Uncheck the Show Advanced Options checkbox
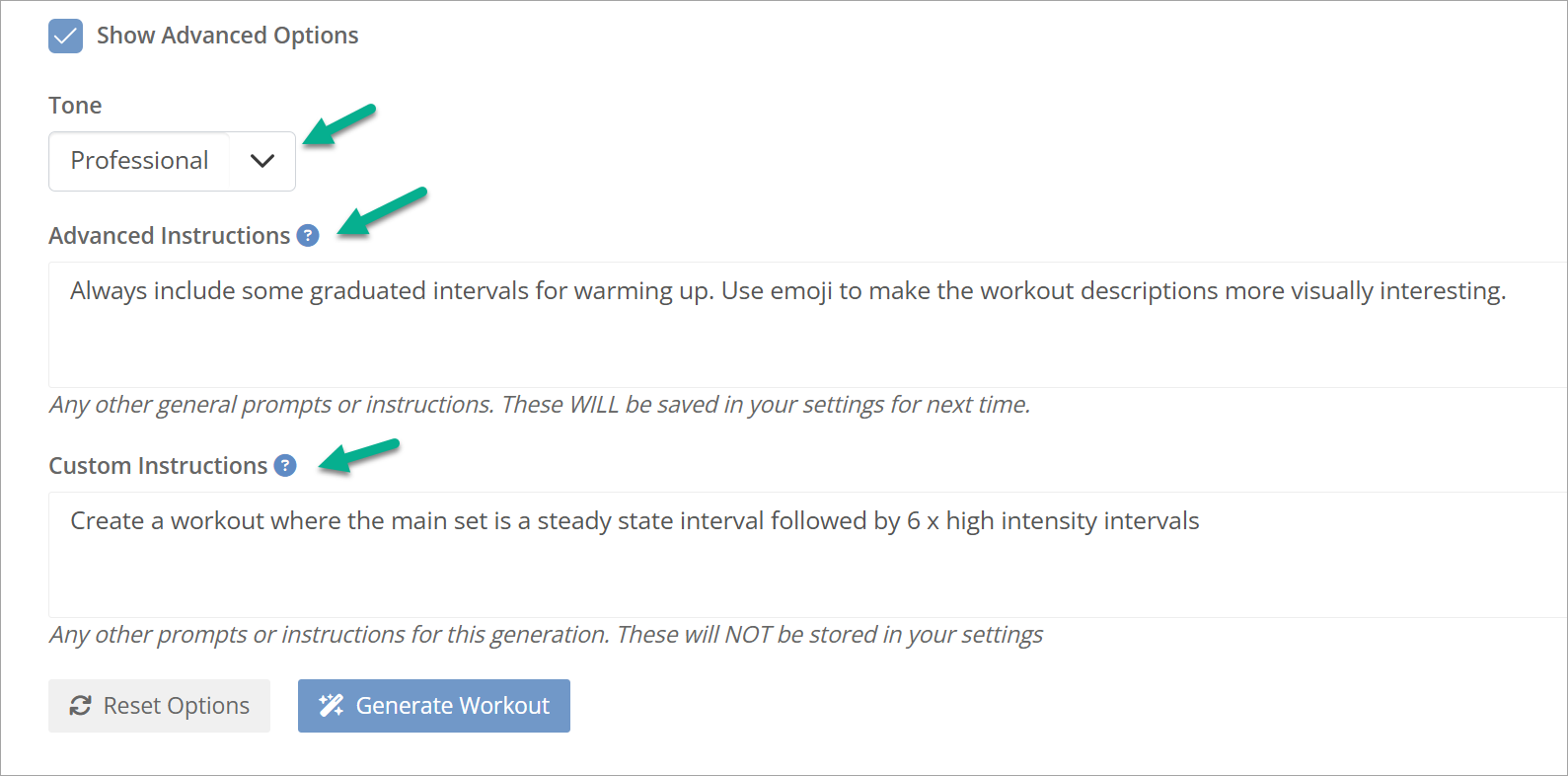 [x=65, y=36]
